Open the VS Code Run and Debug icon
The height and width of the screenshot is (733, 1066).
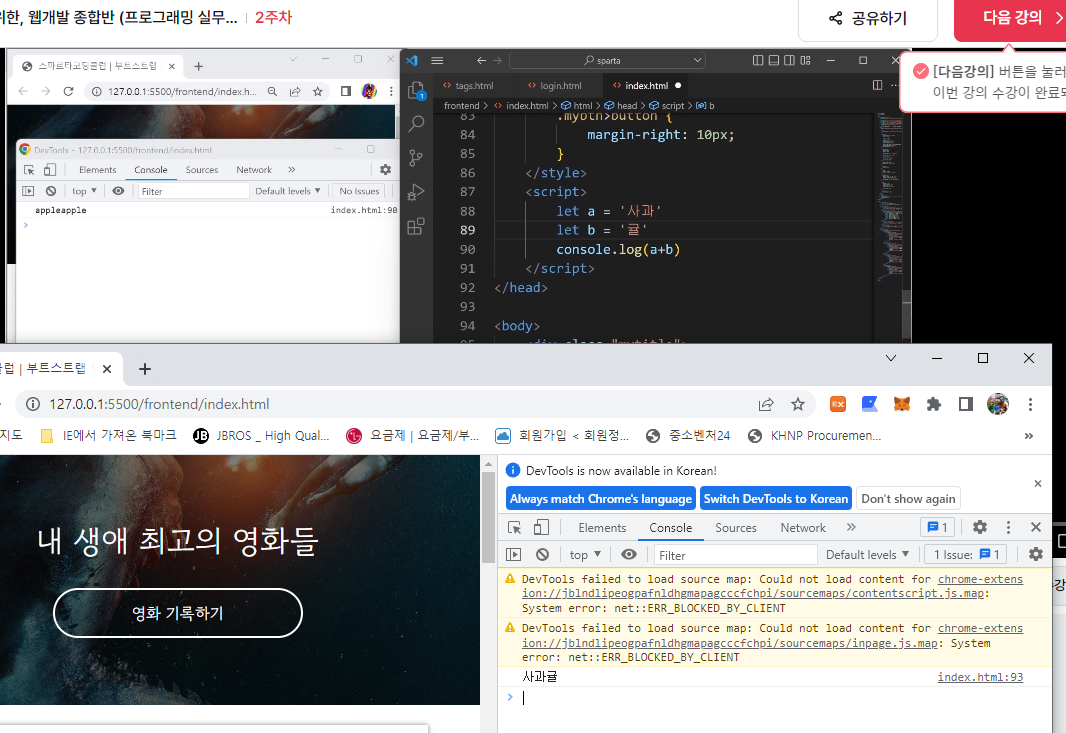point(416,192)
